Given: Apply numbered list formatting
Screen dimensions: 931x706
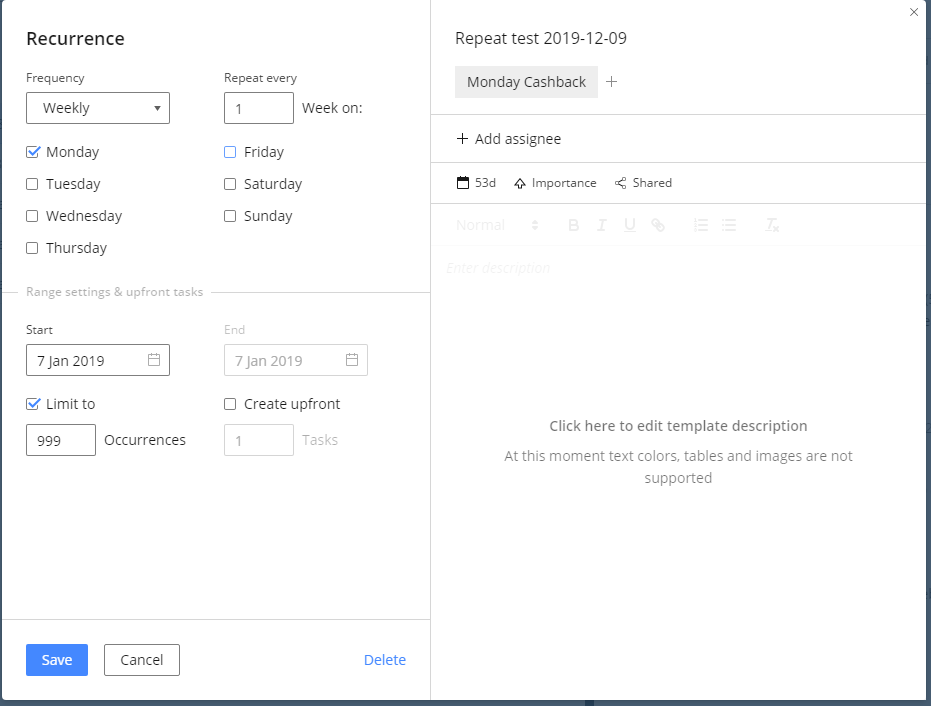Looking at the screenshot, I should pos(701,225).
